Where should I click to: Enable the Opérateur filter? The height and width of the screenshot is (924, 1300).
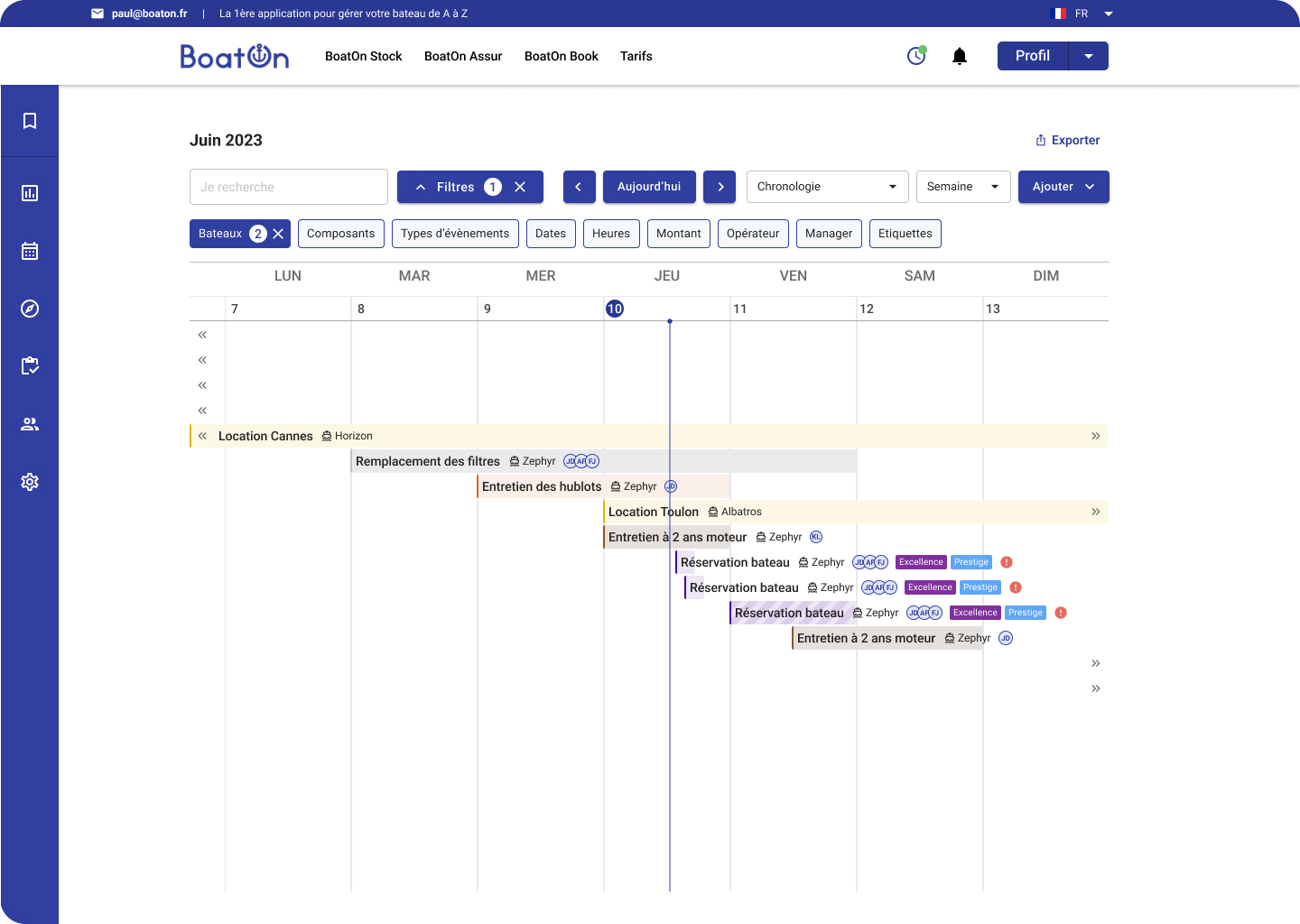753,233
